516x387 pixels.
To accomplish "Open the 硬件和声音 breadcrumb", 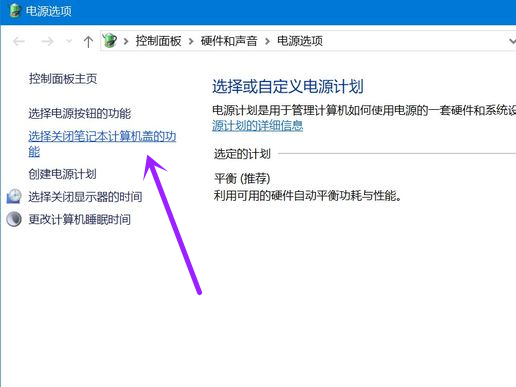I will coord(229,41).
